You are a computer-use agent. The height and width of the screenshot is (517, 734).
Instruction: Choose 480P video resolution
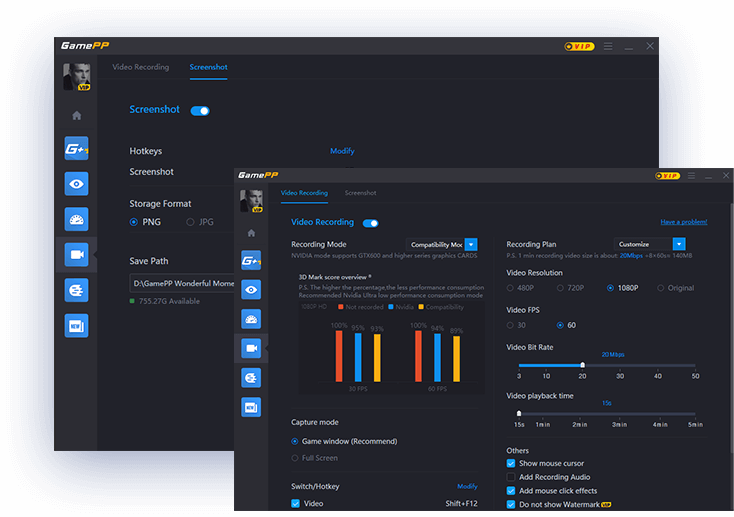pos(510,288)
